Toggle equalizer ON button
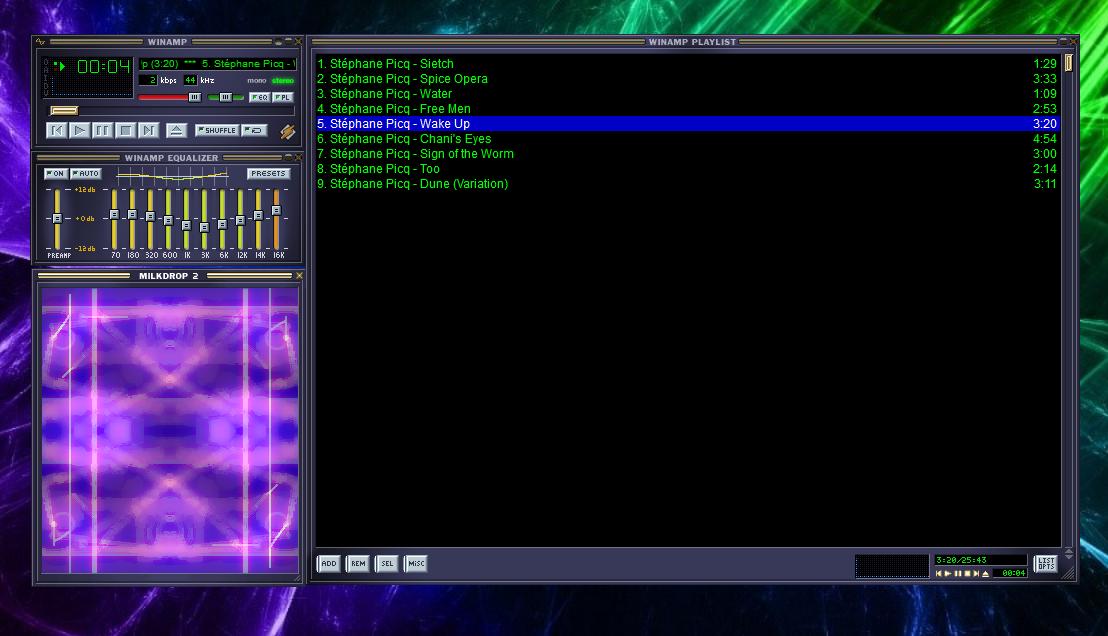This screenshot has height=636, width=1108. pos(55,173)
